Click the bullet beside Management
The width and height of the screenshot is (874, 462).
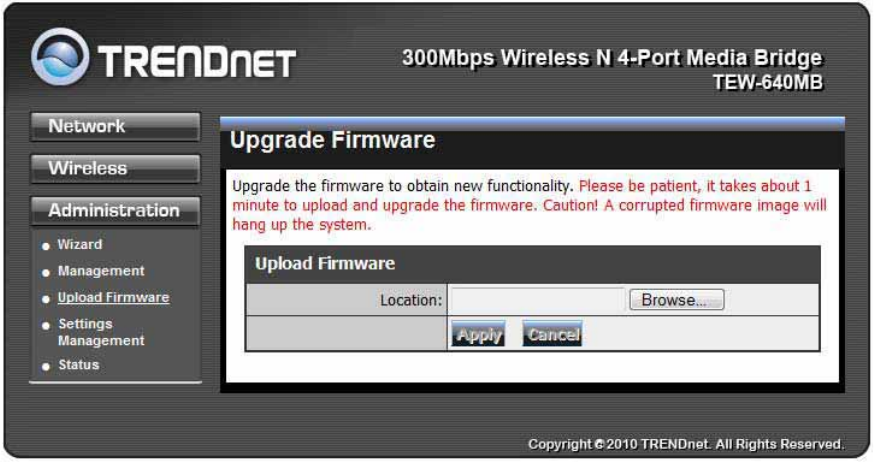pyautogui.click(x=46, y=273)
